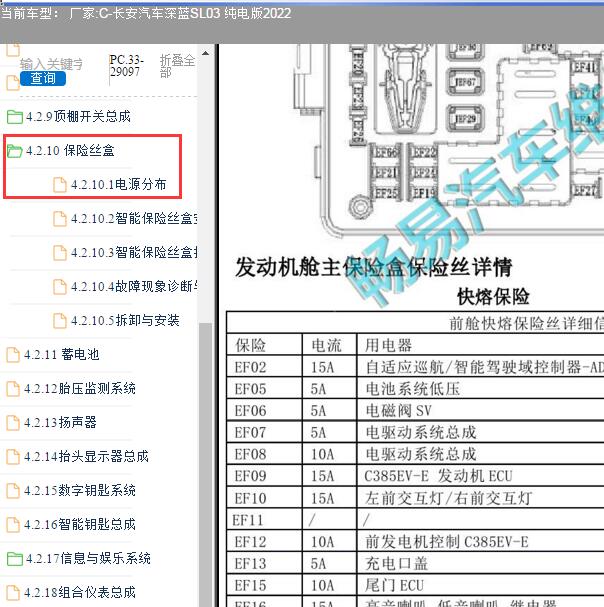Viewport: 604px width, 607px height.
Task: Collapse the 4.2.10 保险丝盒 folder
Action: pos(70,150)
